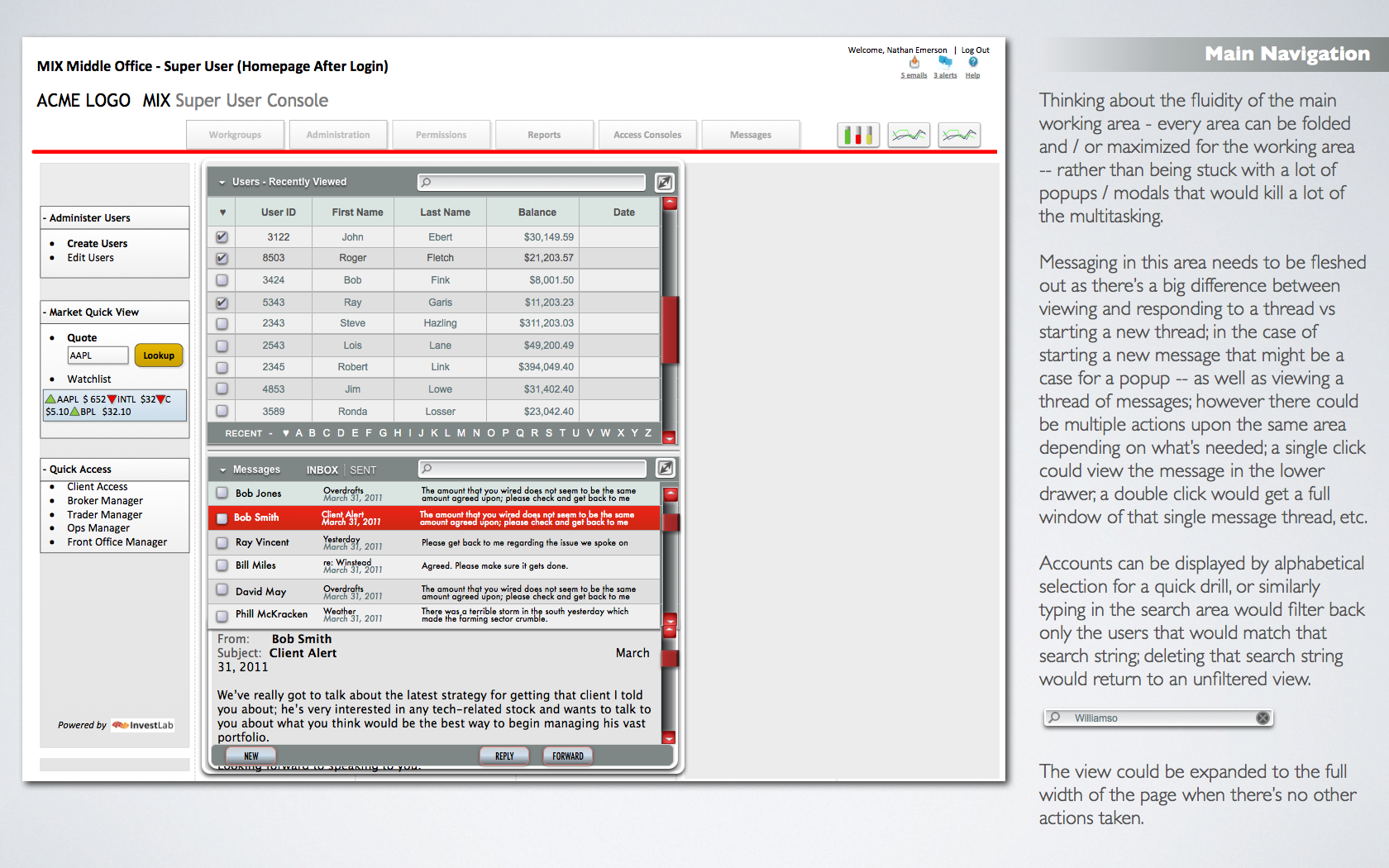The height and width of the screenshot is (868, 1389).
Task: Clear the Williamso search with X icon
Action: tap(1263, 718)
